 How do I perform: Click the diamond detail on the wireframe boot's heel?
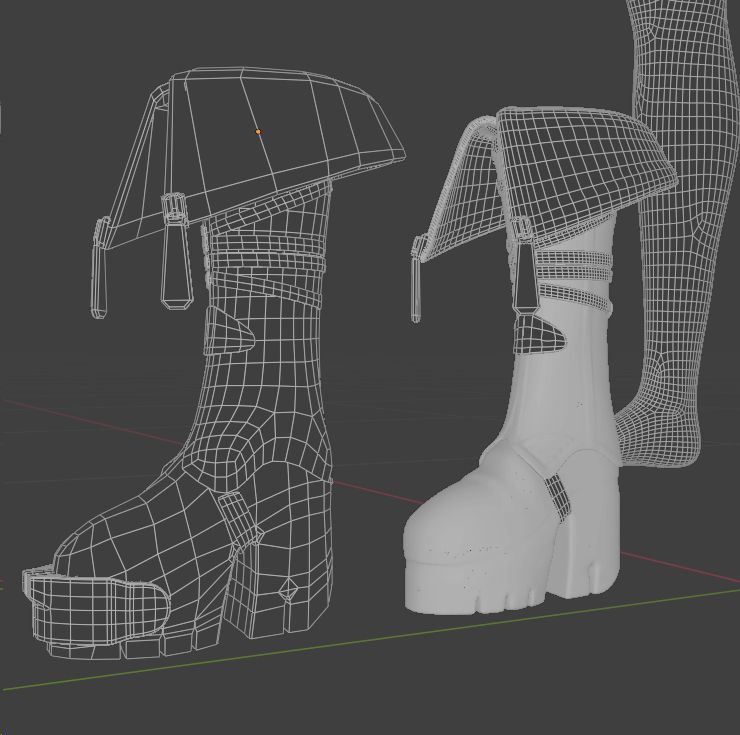[x=288, y=590]
